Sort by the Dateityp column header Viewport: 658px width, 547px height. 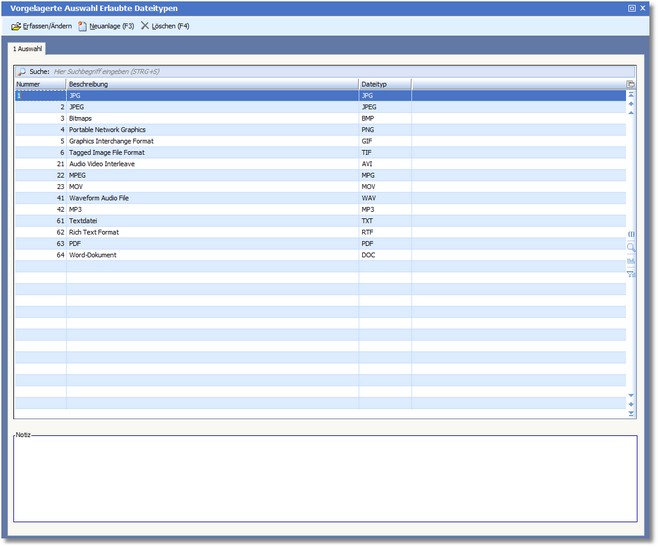(x=385, y=84)
